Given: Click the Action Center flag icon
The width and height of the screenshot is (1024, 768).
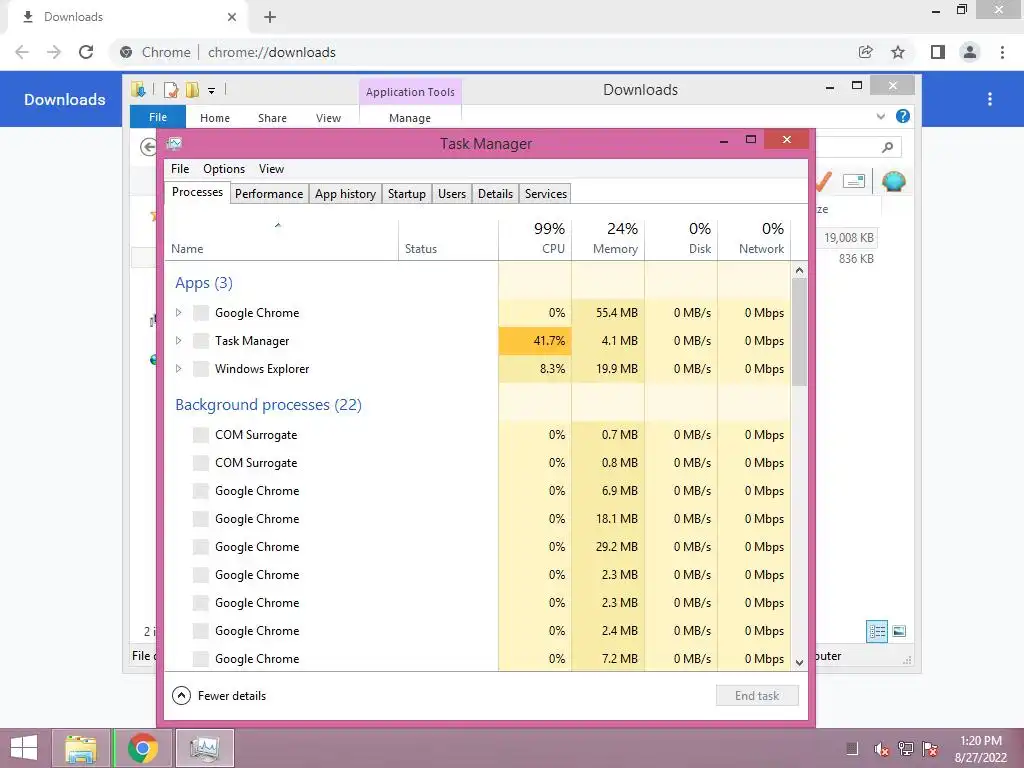Looking at the screenshot, I should (x=930, y=748).
